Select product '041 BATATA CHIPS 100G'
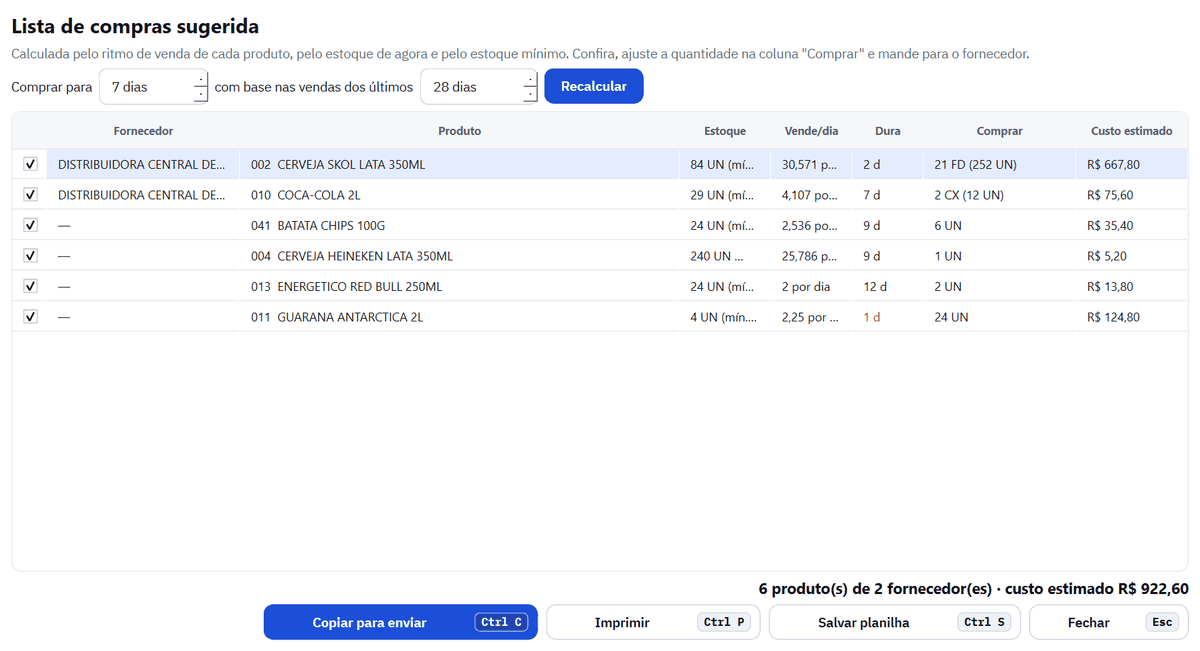Viewport: 1200px width, 651px height. coord(459,225)
